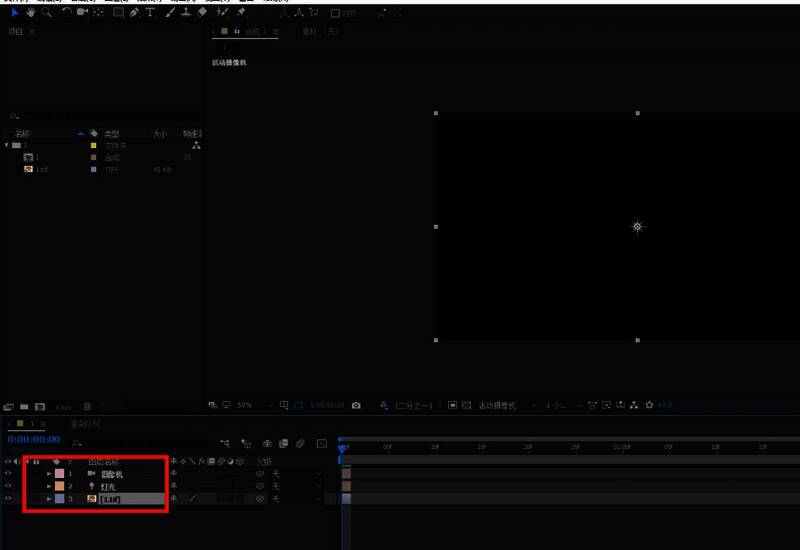
Task: Open the resolution dropdown in viewer footer
Action: click(418, 406)
